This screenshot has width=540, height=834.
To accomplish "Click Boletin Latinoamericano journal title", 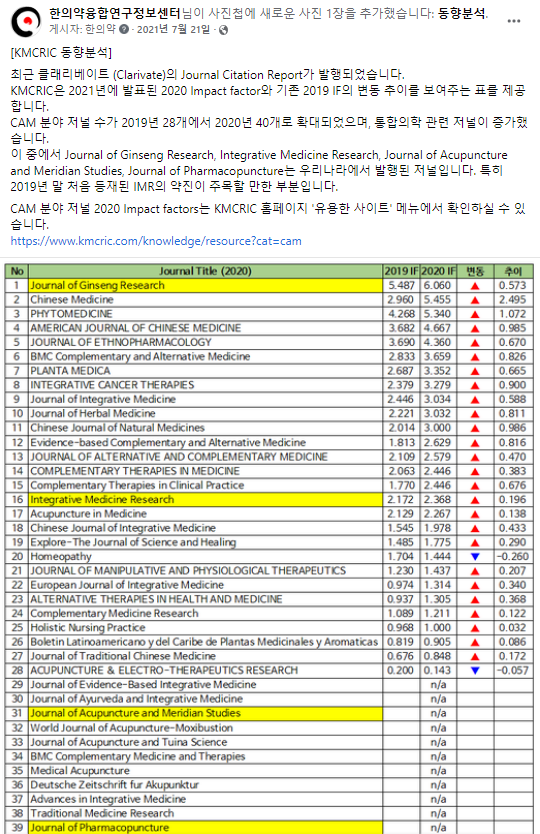I will point(204,642).
